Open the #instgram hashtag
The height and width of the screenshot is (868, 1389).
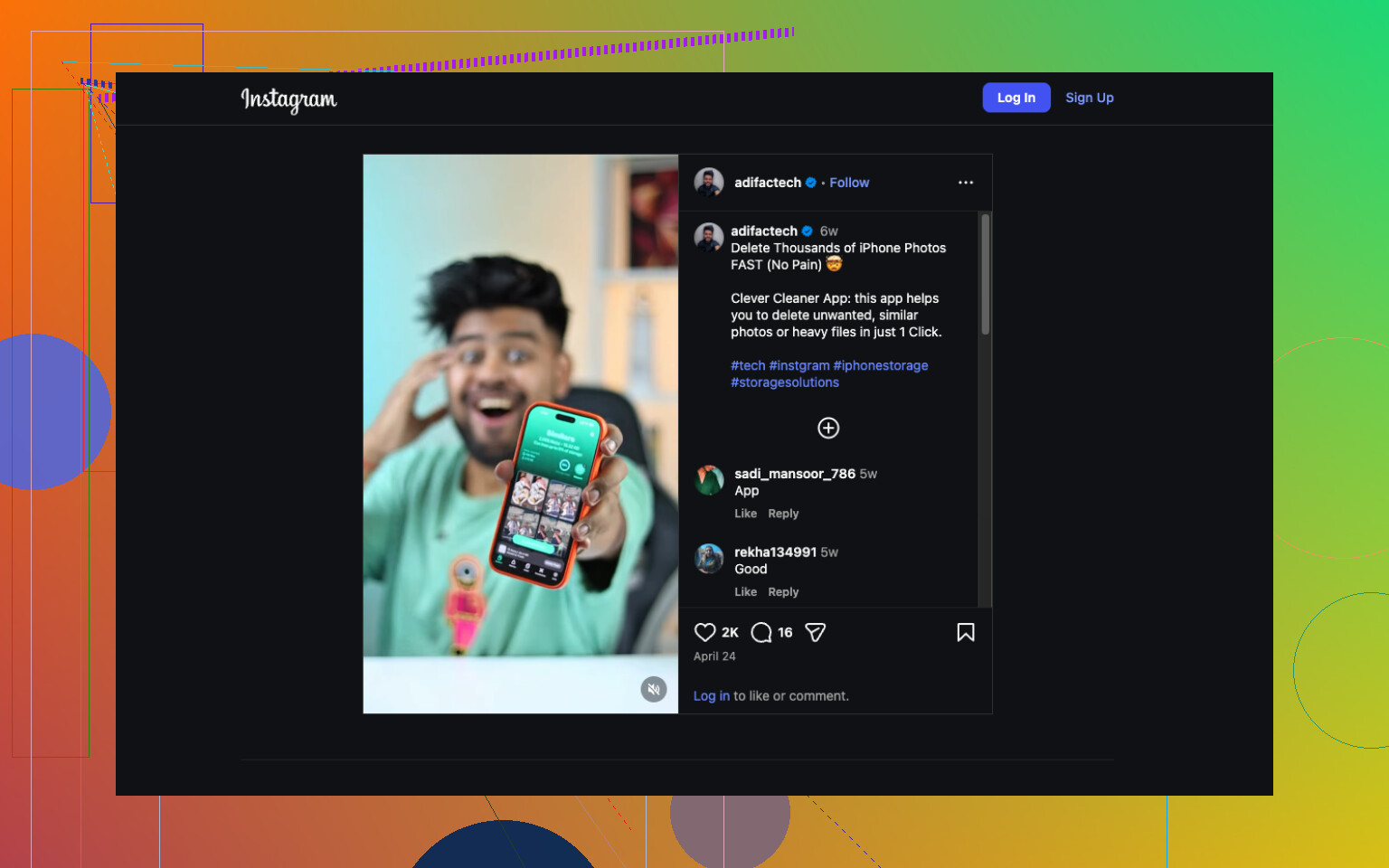pos(799,365)
